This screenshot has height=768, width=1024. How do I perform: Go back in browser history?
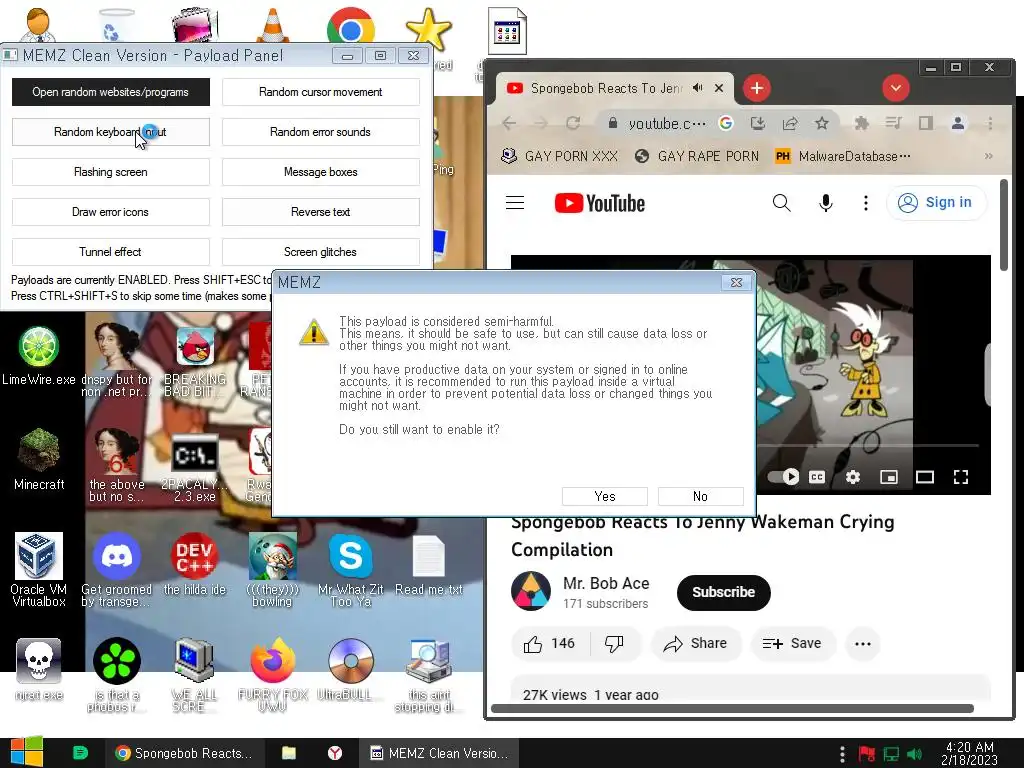coord(509,123)
